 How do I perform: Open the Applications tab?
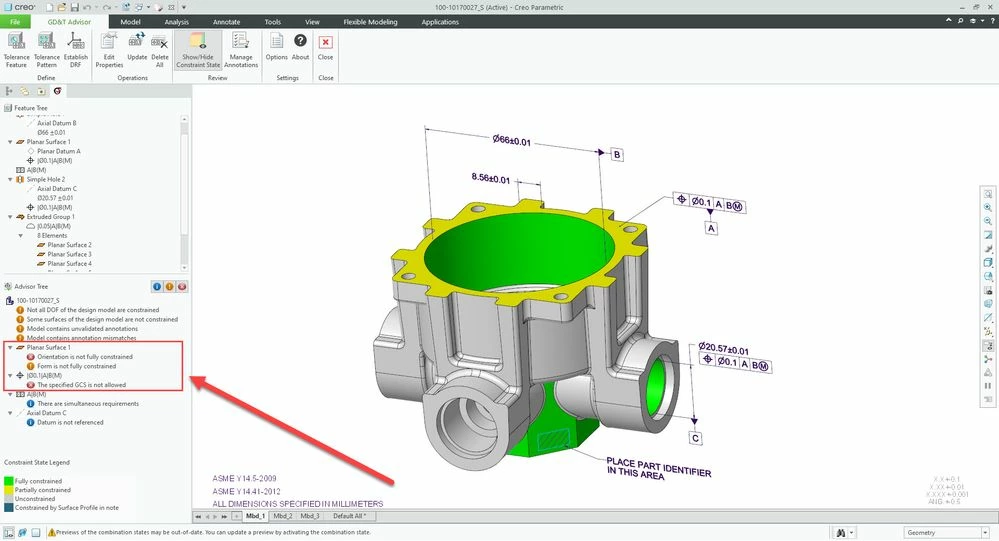440,22
